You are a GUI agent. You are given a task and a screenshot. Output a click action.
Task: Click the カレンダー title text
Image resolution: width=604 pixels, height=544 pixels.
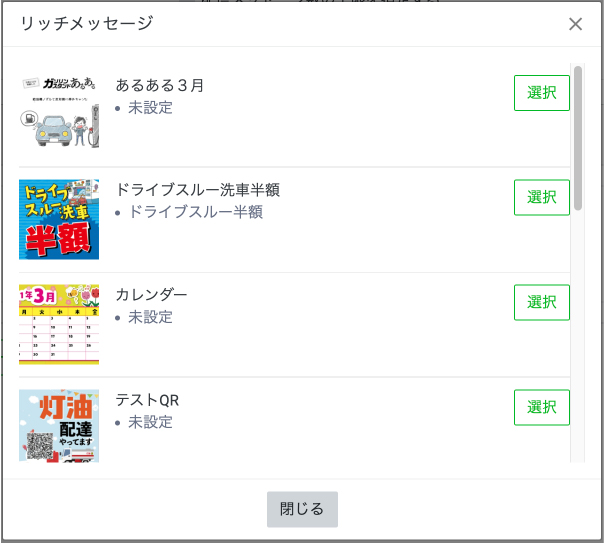click(151, 295)
